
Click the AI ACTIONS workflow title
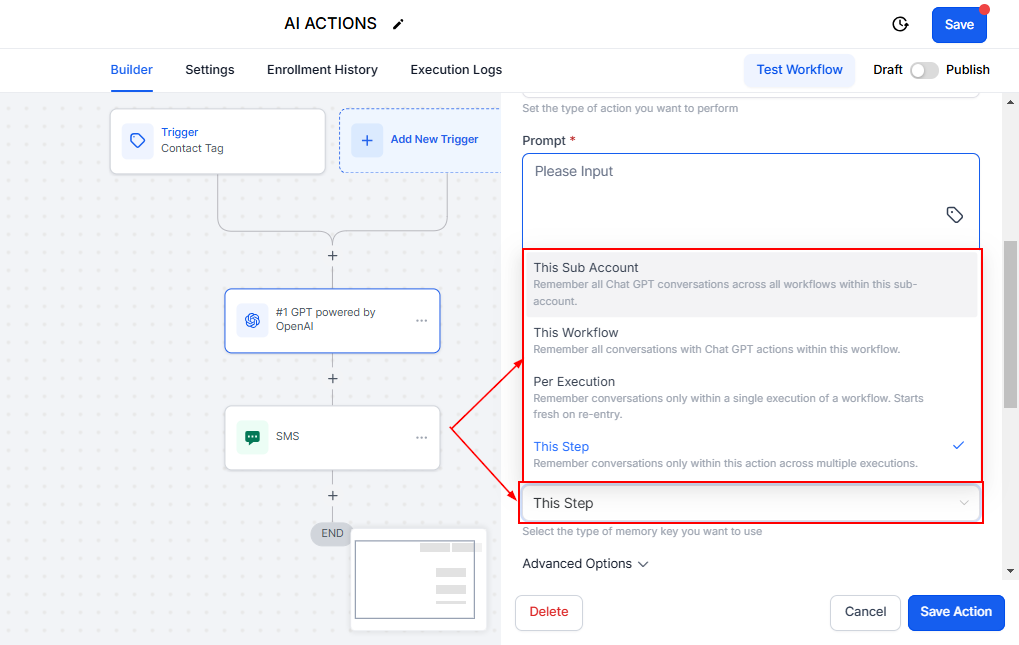pyautogui.click(x=330, y=23)
